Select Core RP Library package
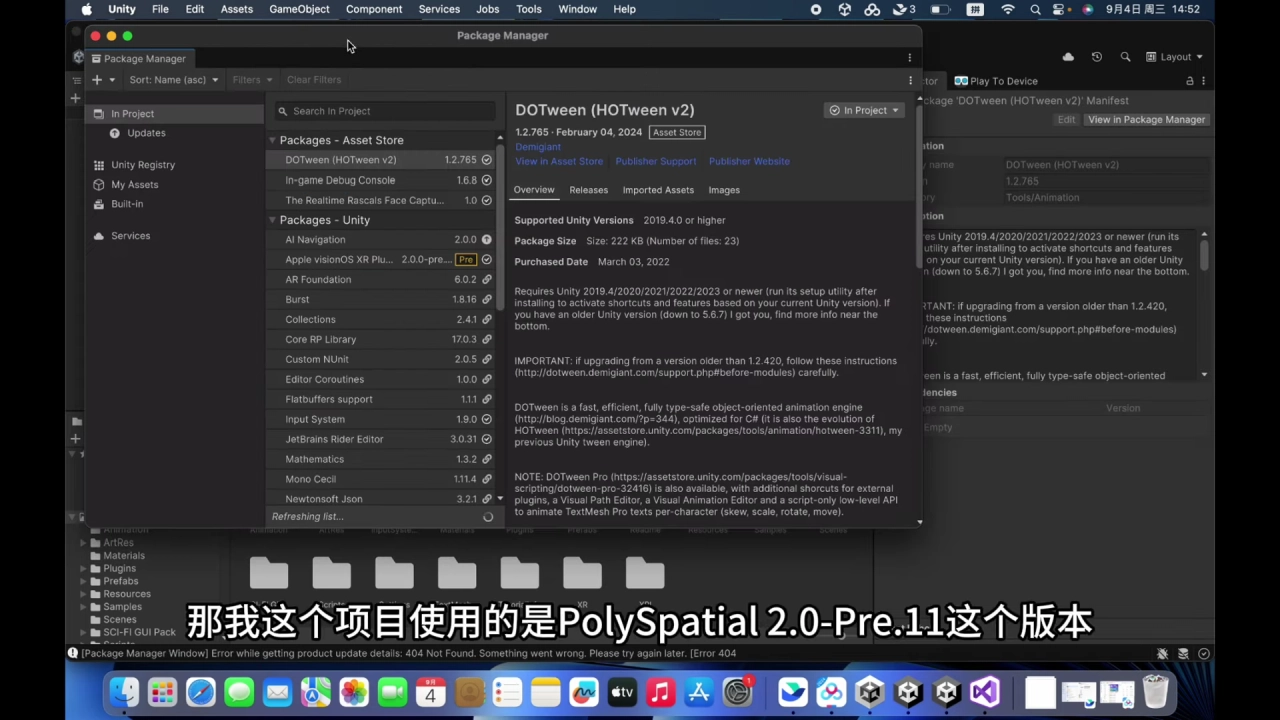1280x720 pixels. [381, 339]
